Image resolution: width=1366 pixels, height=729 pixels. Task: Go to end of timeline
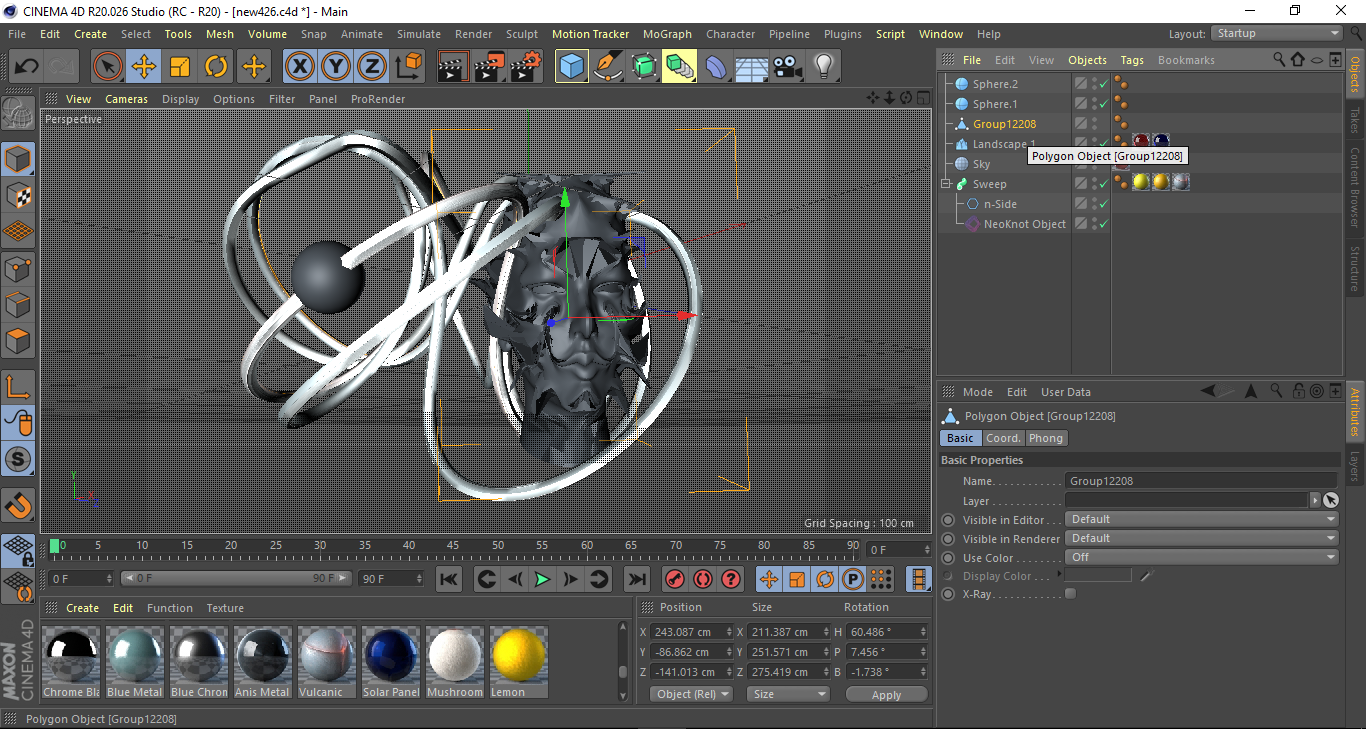[x=636, y=579]
